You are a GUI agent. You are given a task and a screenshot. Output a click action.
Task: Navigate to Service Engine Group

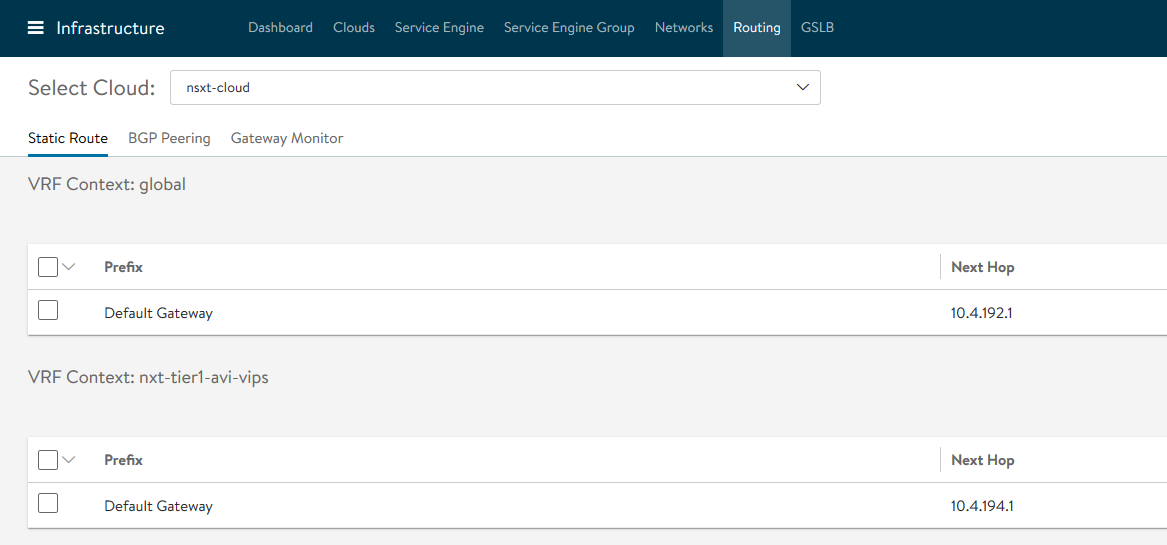click(x=569, y=28)
